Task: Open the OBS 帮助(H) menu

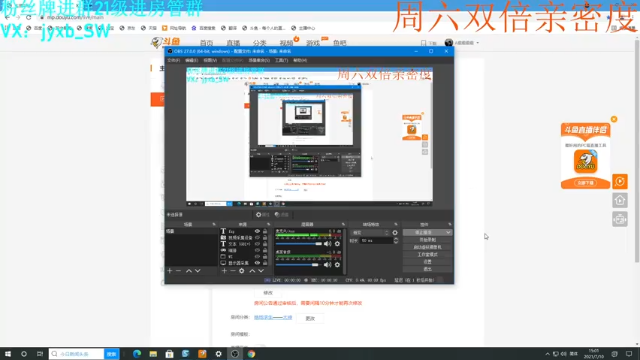Action: (x=300, y=60)
